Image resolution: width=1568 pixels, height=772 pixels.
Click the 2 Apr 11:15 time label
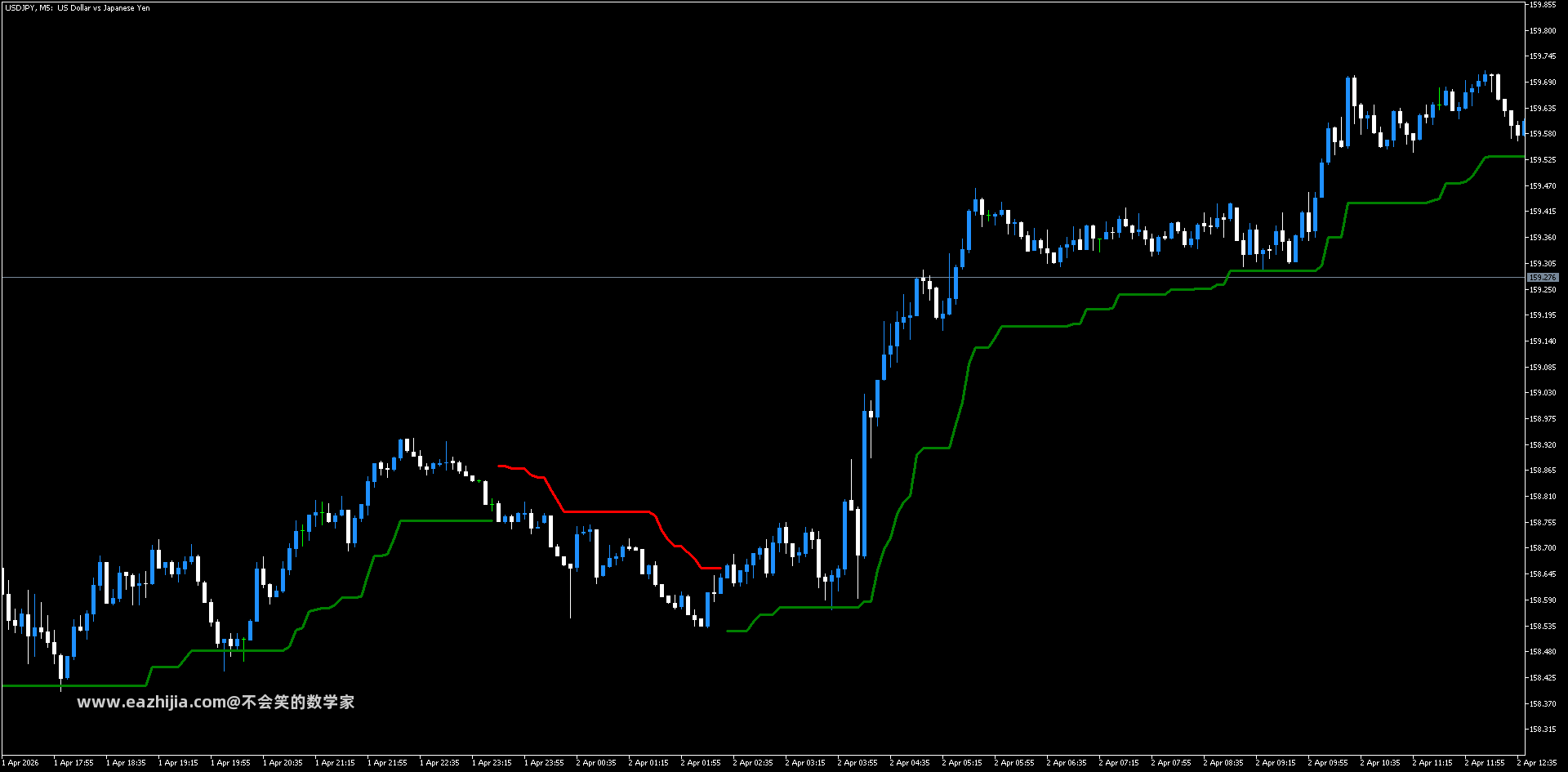click(x=1432, y=763)
